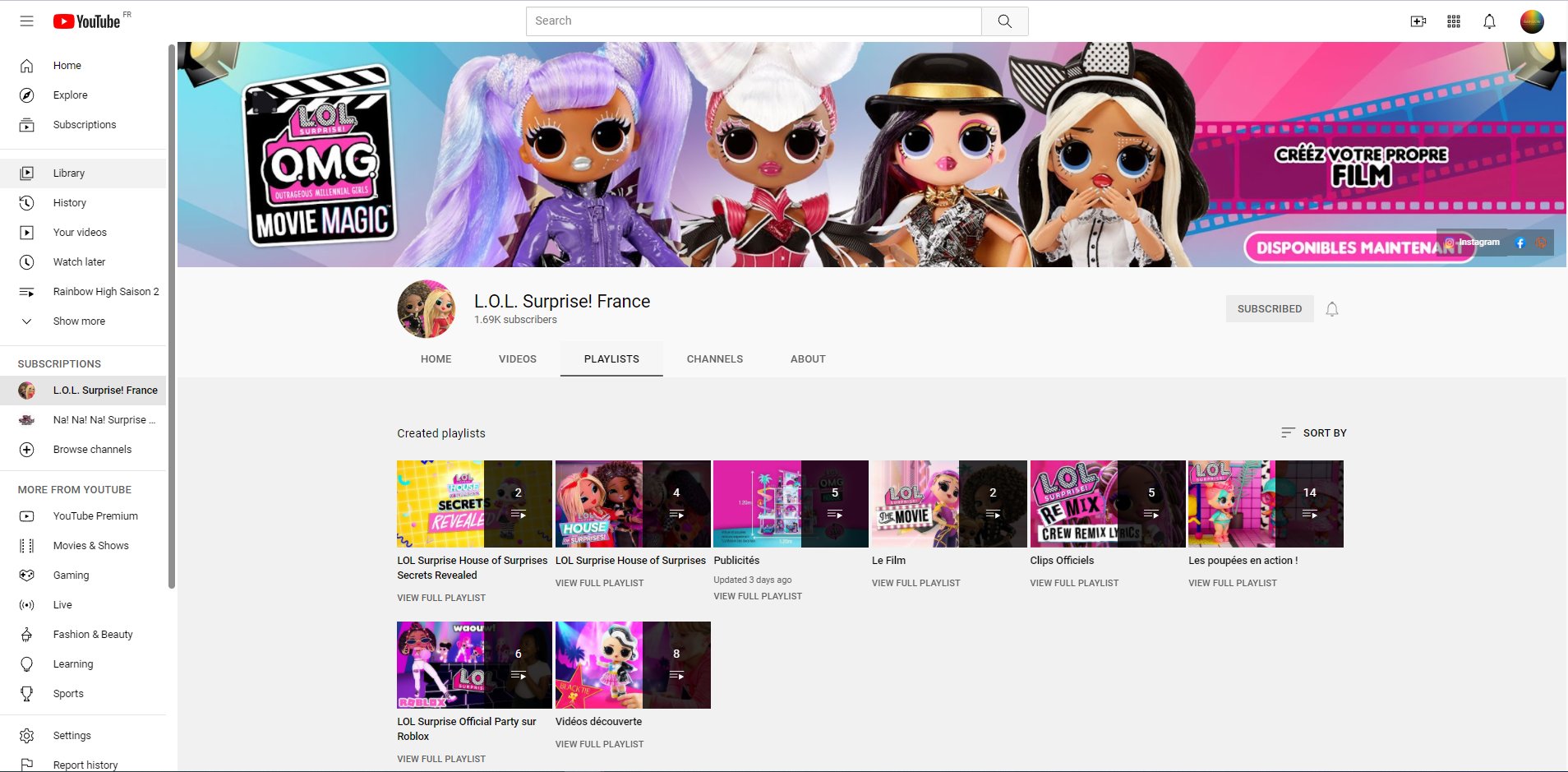Open Subscriptions in the sidebar
This screenshot has width=1568, height=772.
tap(83, 125)
